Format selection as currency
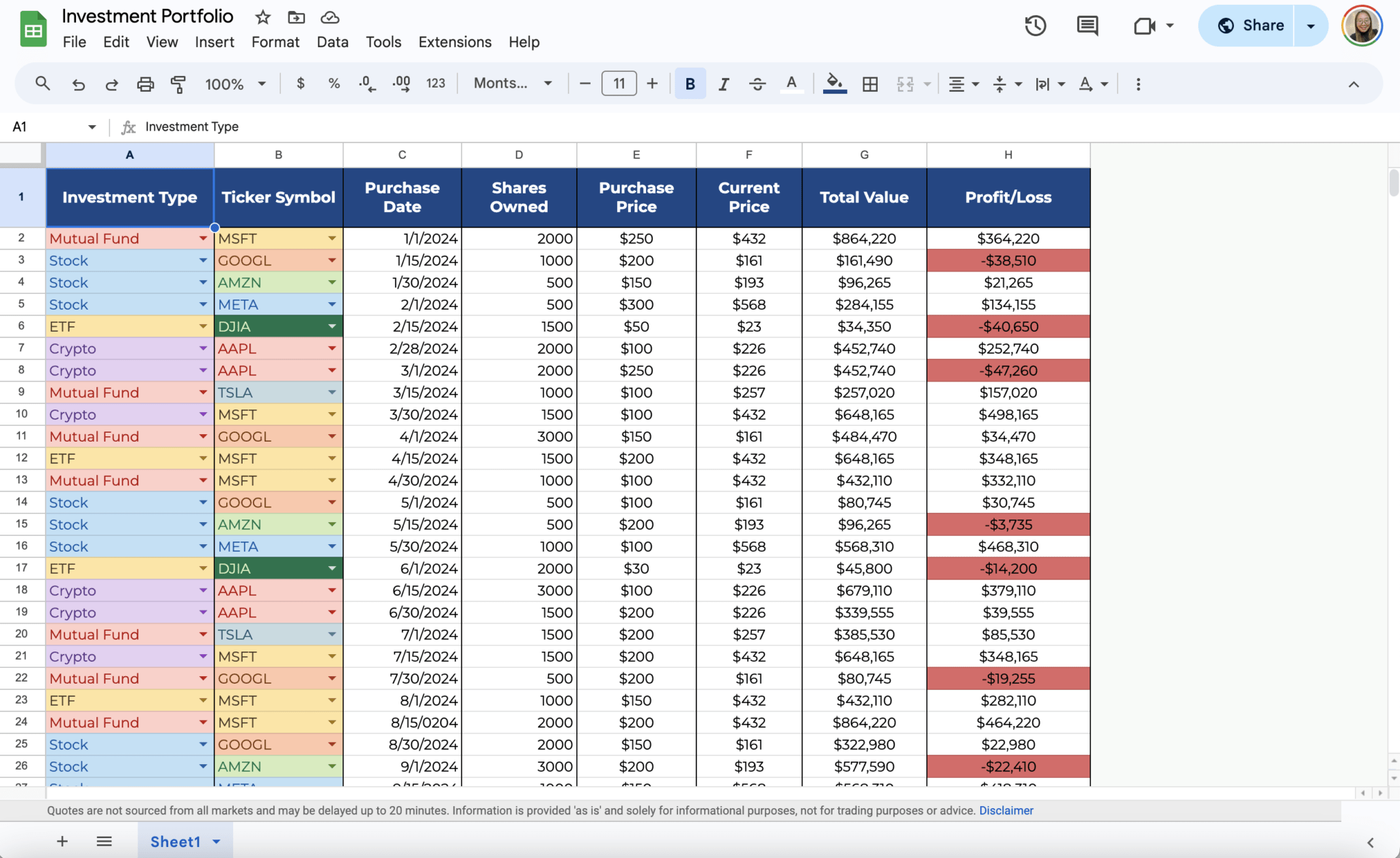 coord(300,83)
